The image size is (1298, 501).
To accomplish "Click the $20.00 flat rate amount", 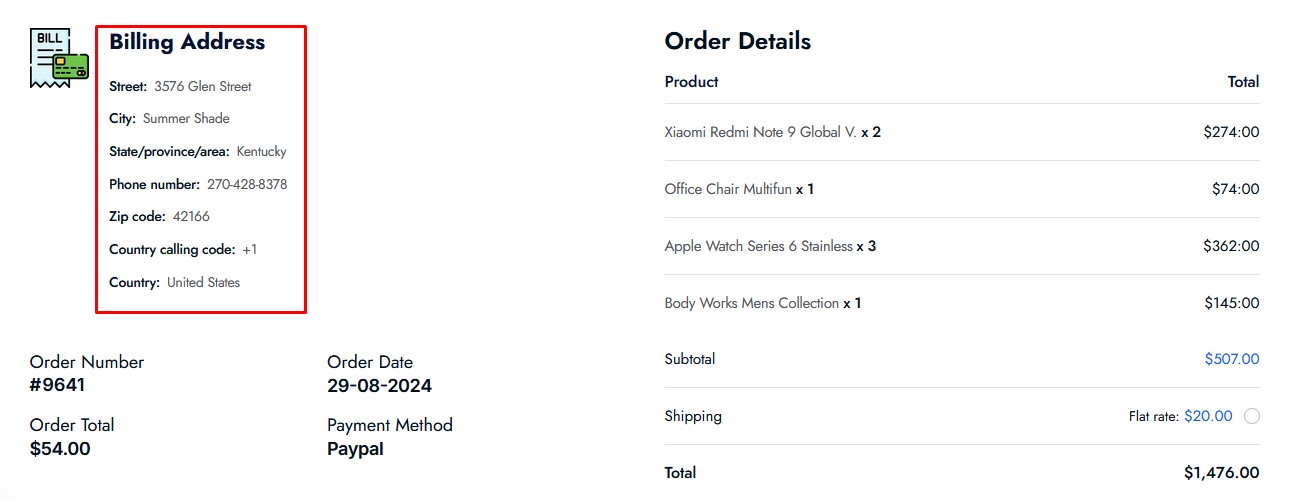I will tap(1208, 416).
